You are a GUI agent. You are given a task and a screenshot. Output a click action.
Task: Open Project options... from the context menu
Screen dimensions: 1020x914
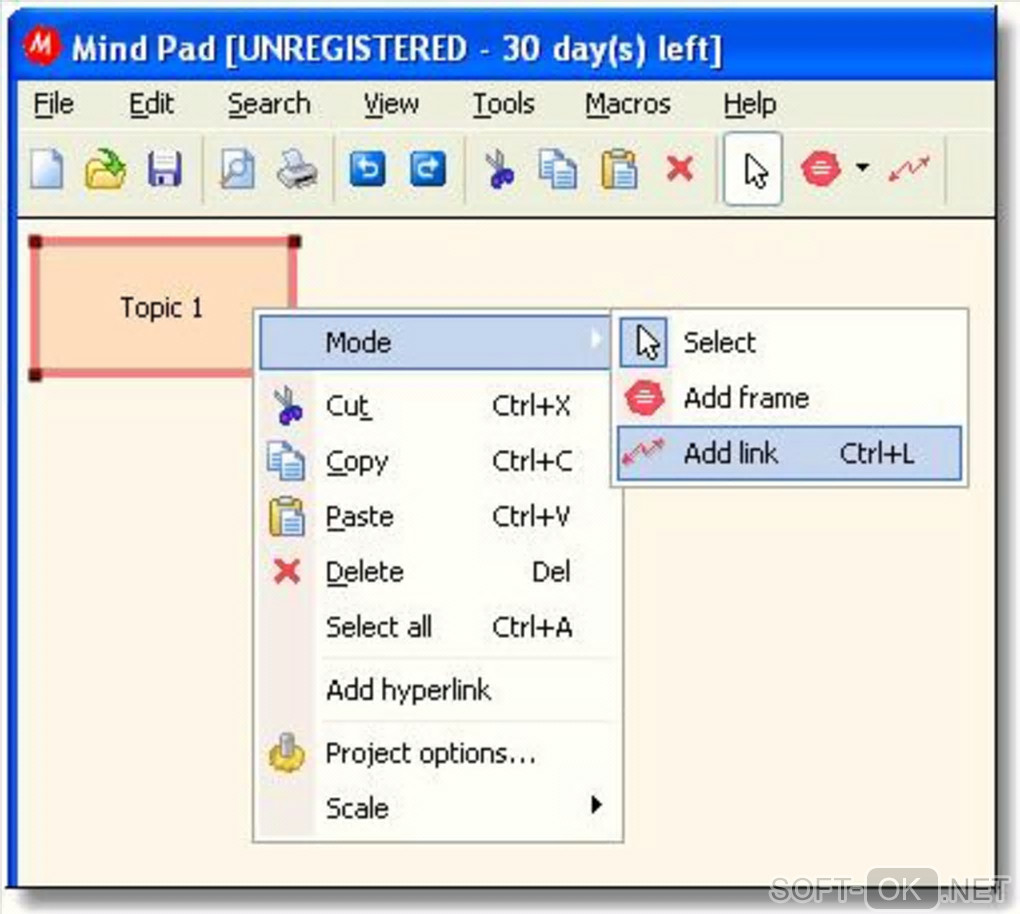(x=435, y=753)
